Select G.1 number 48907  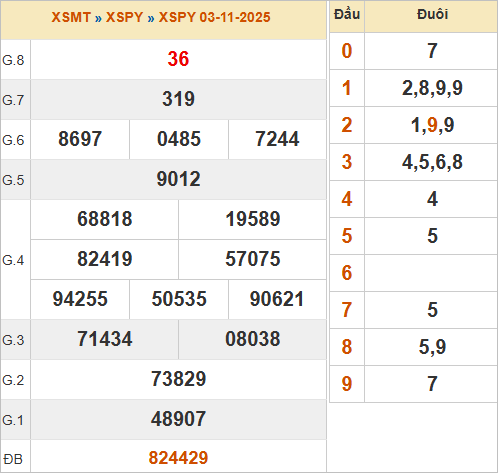(178, 419)
